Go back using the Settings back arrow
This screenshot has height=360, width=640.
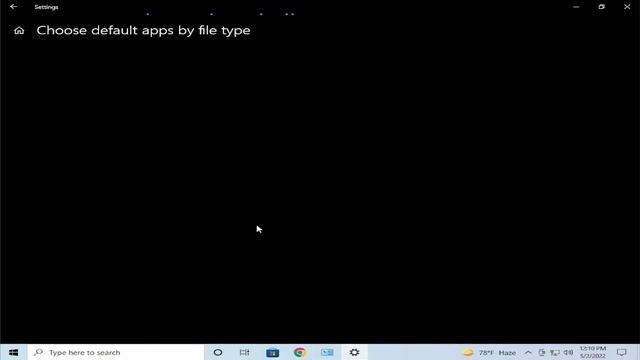pyautogui.click(x=13, y=7)
